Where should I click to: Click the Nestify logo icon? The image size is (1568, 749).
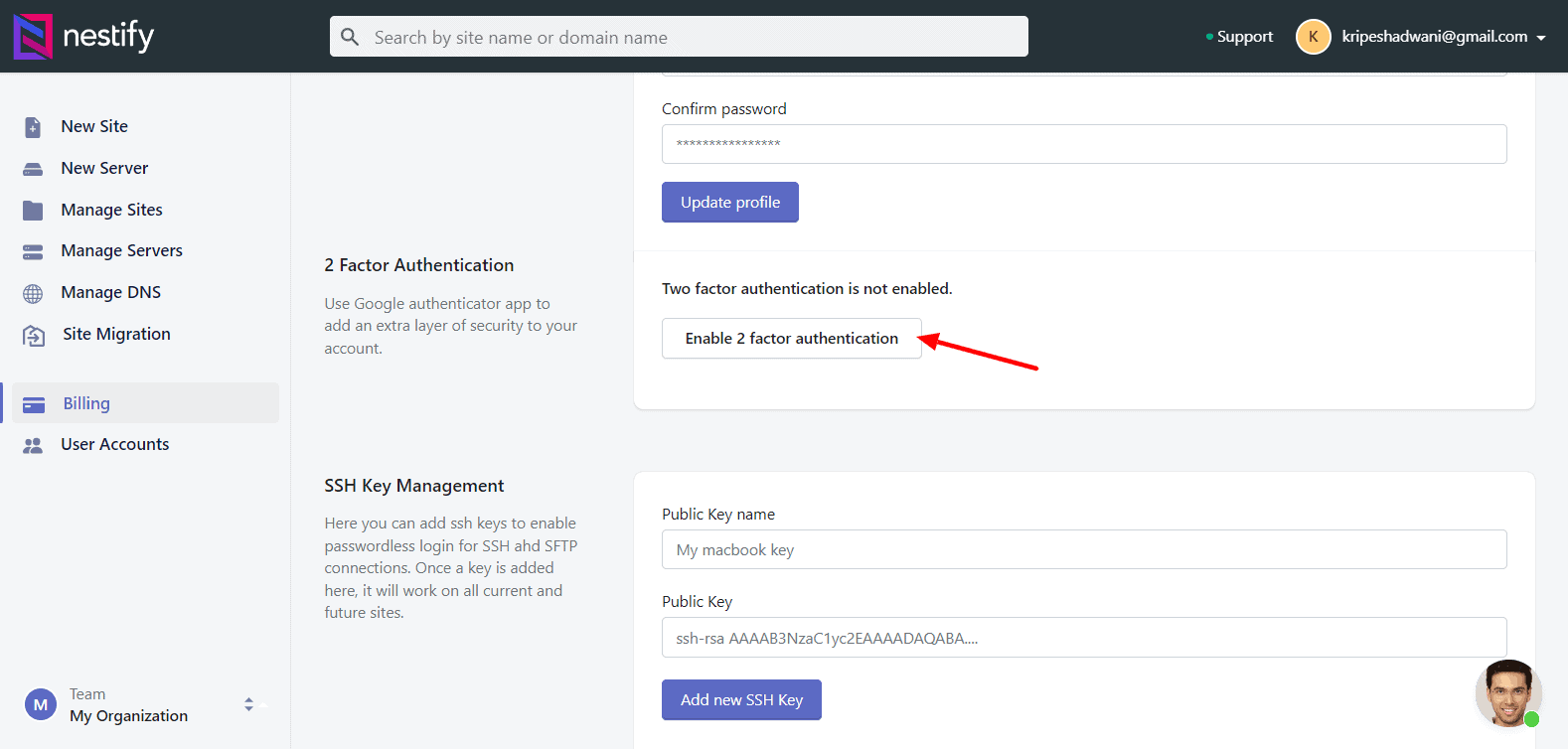point(33,37)
